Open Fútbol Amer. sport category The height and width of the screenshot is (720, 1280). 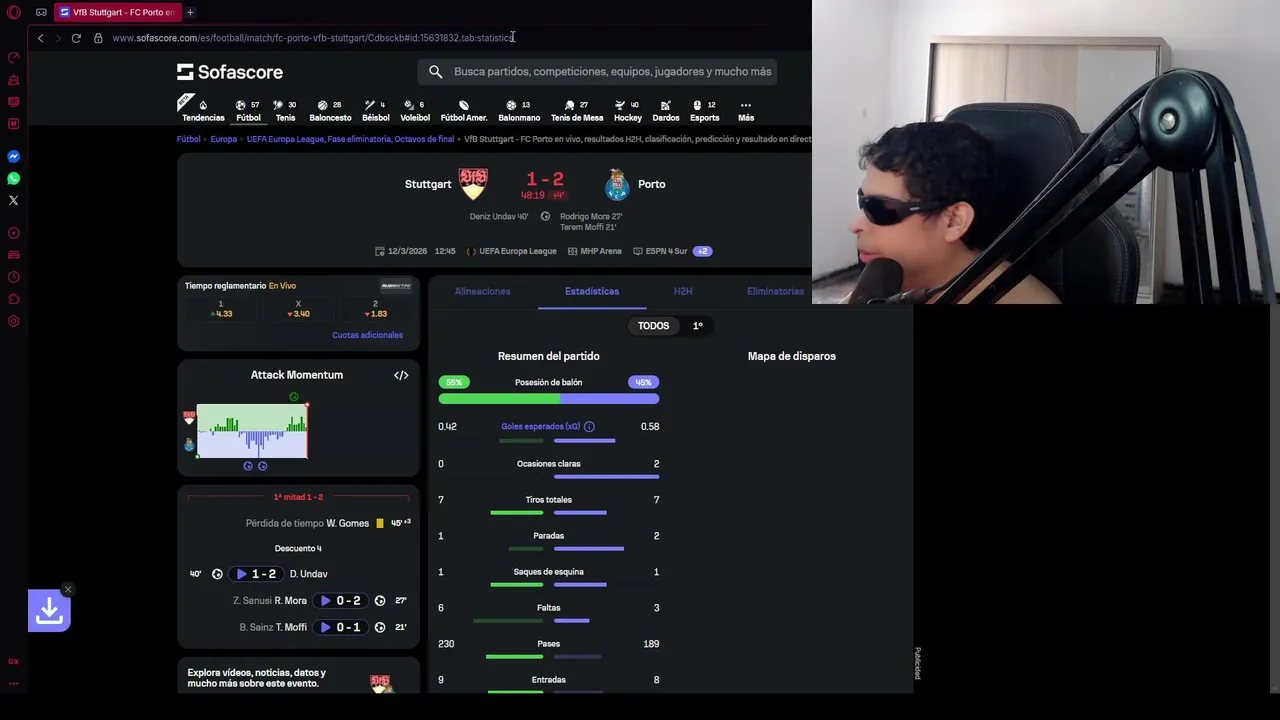(464, 110)
